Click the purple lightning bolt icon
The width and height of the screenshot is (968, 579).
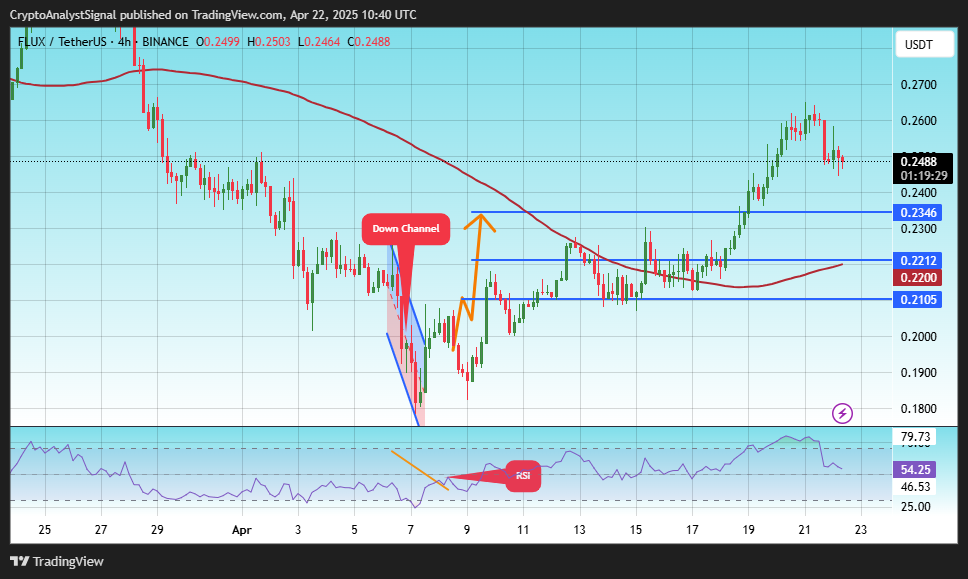pyautogui.click(x=842, y=413)
